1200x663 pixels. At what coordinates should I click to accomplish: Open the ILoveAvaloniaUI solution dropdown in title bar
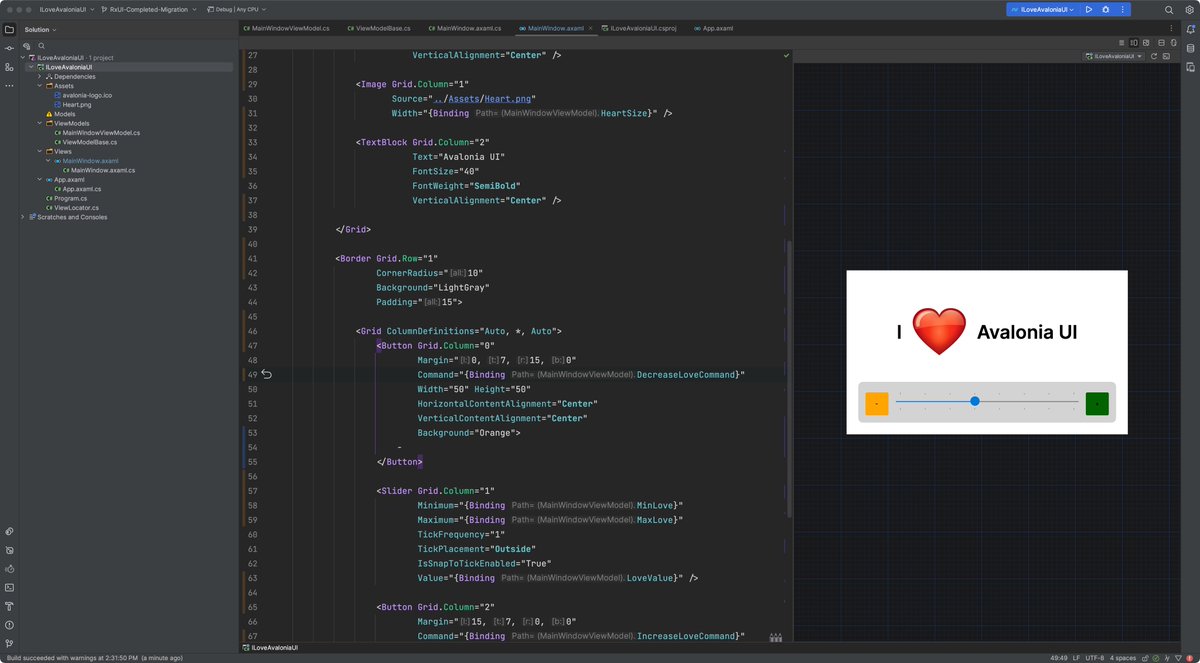coord(68,9)
